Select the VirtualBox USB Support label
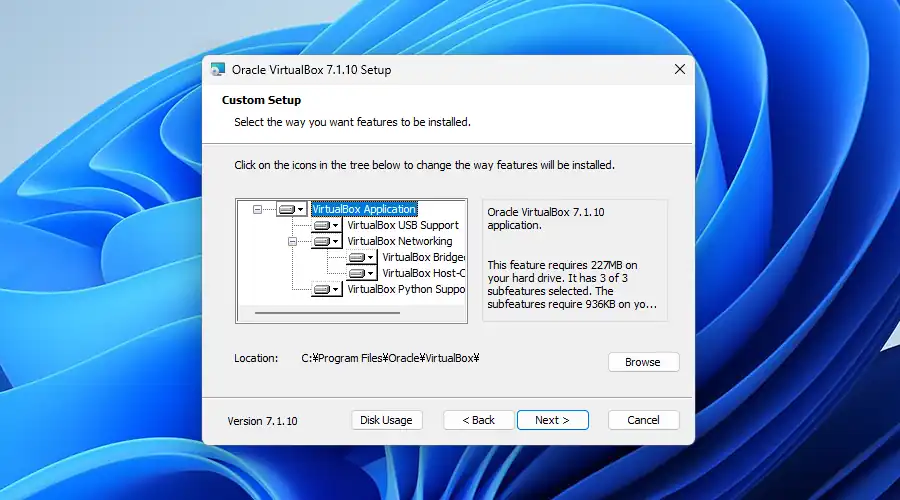This screenshot has width=900, height=500. pos(402,226)
